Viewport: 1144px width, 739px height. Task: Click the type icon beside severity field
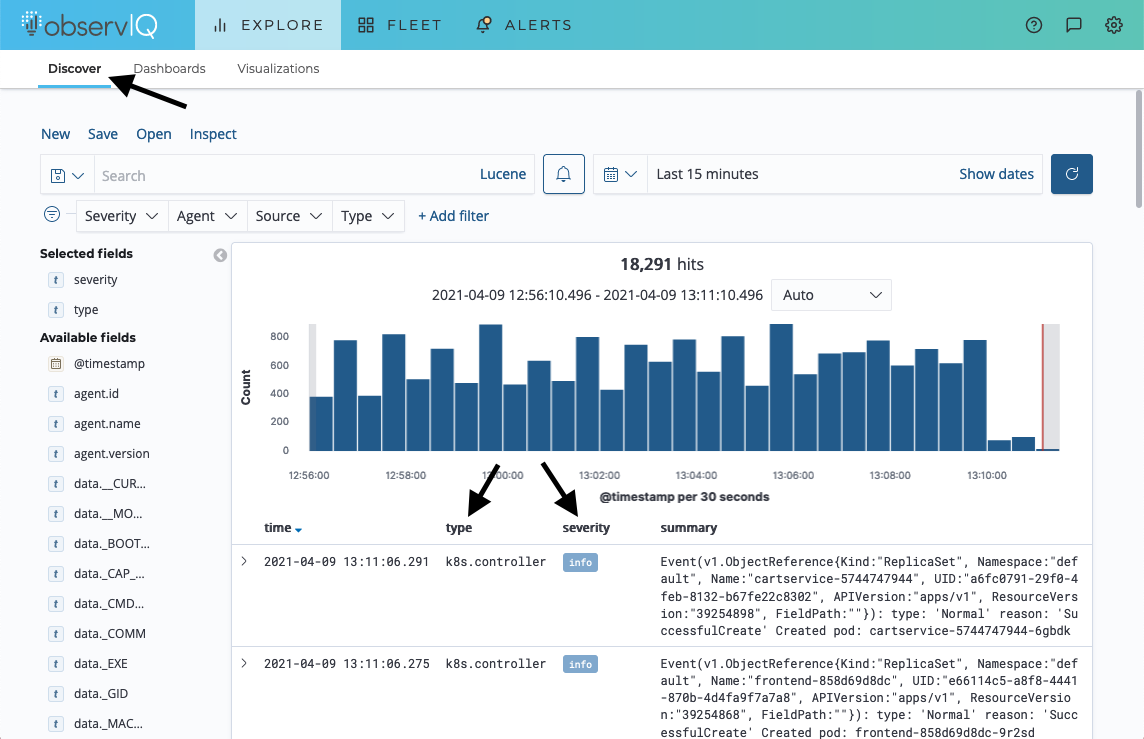[55, 280]
